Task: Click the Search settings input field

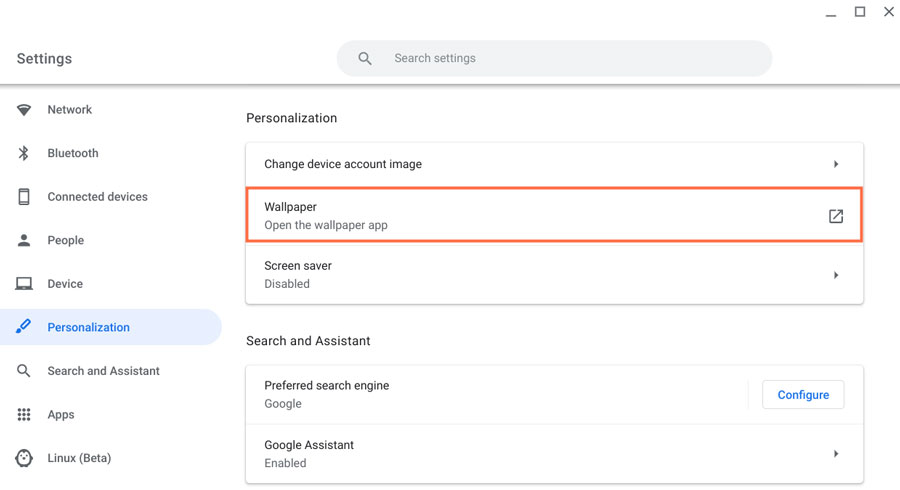Action: (x=570, y=58)
